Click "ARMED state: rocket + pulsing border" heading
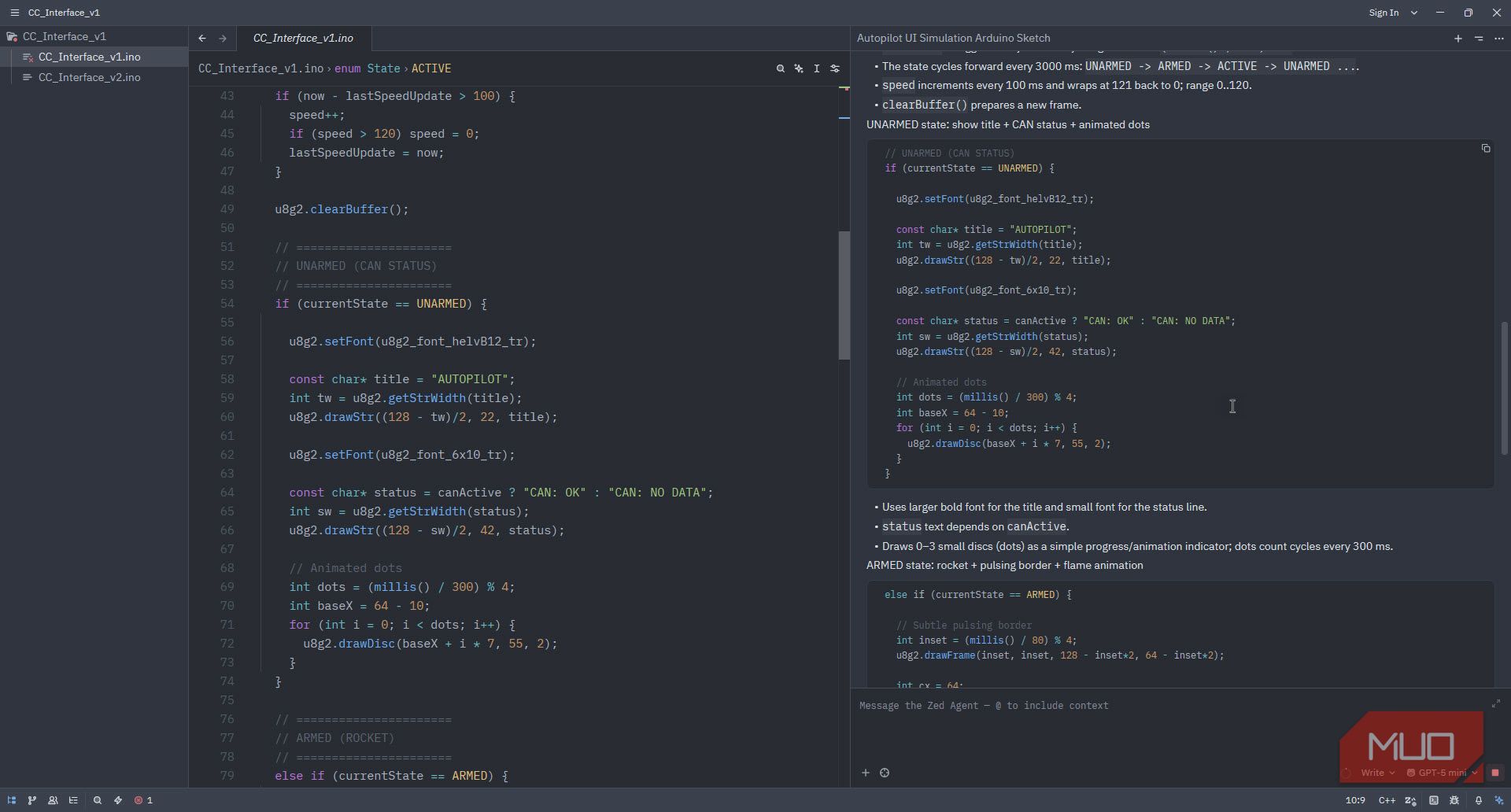 tap(1004, 565)
